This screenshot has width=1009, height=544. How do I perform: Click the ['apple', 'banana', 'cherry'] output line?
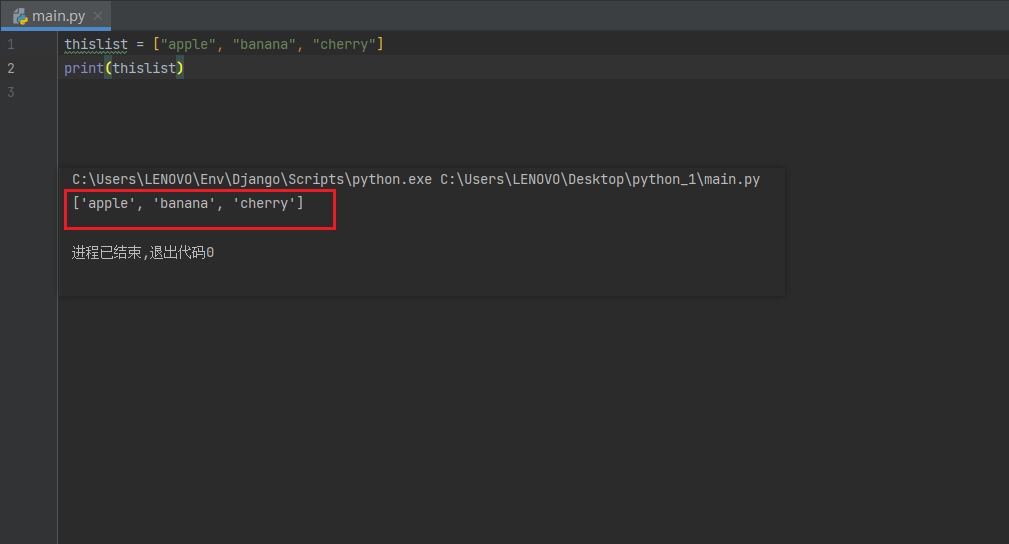tap(188, 203)
